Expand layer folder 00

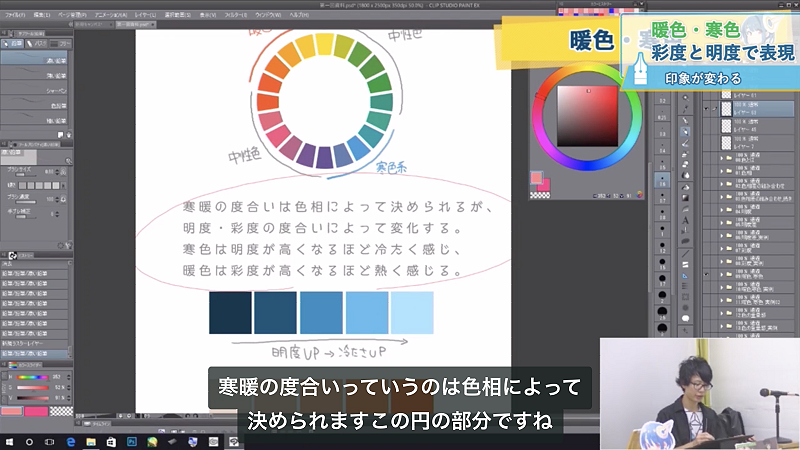click(722, 158)
